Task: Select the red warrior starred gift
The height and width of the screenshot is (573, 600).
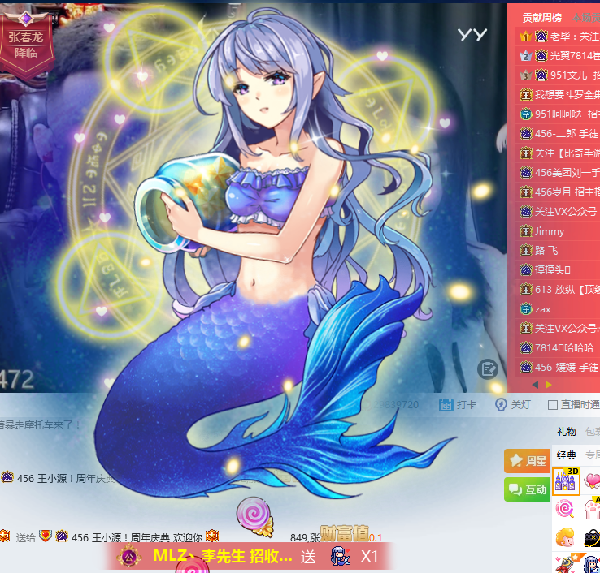Action: (567, 563)
